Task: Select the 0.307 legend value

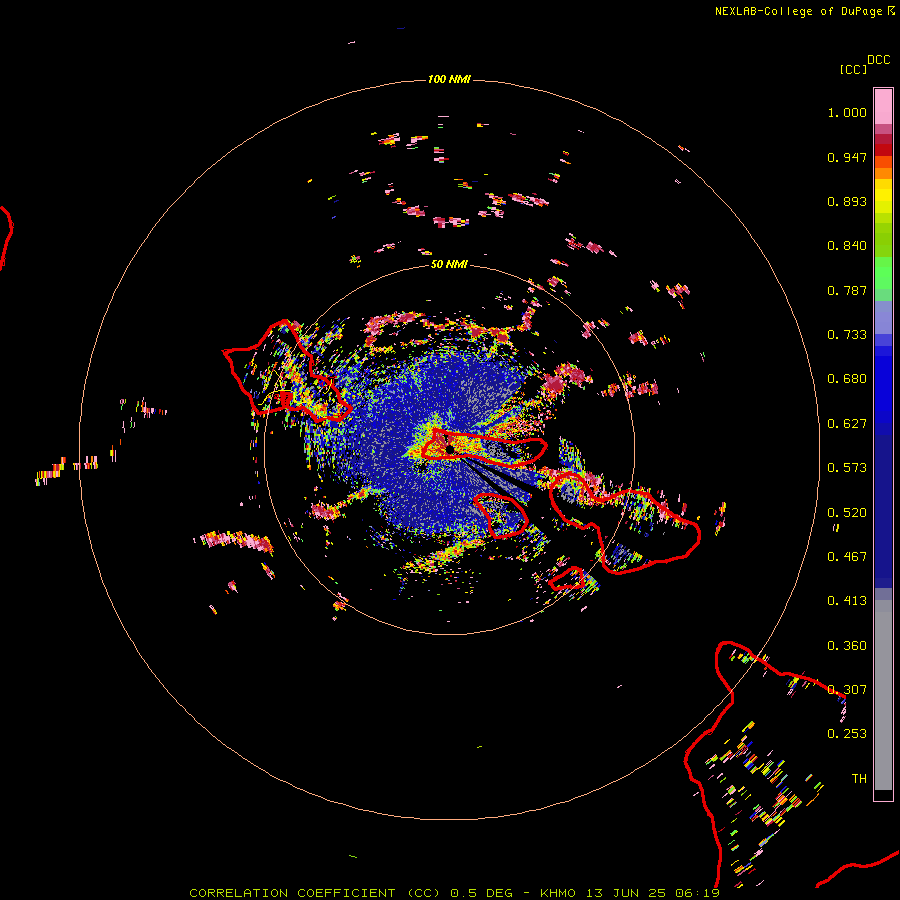Action: click(x=847, y=690)
